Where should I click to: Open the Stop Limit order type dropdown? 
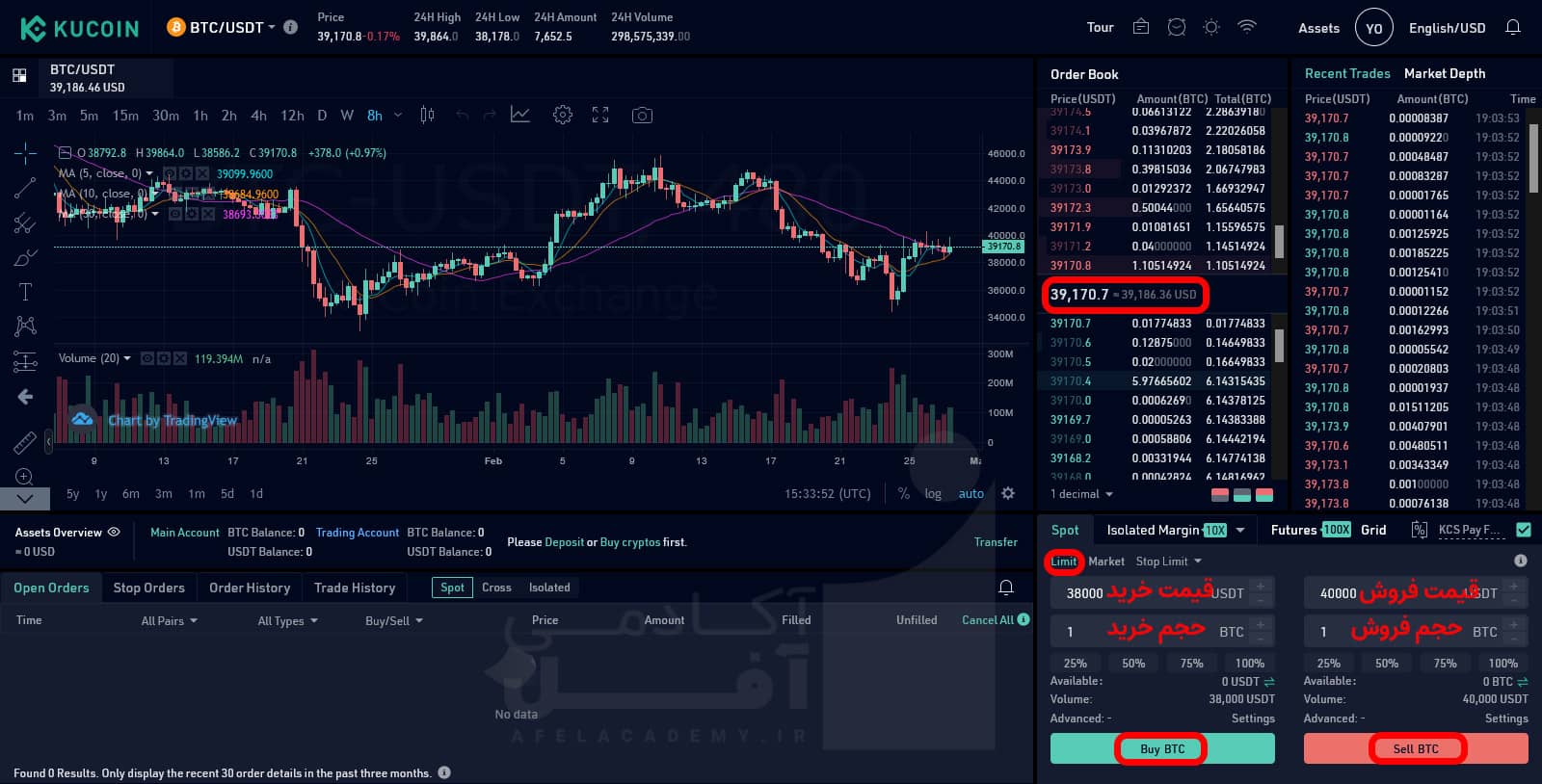1169,562
